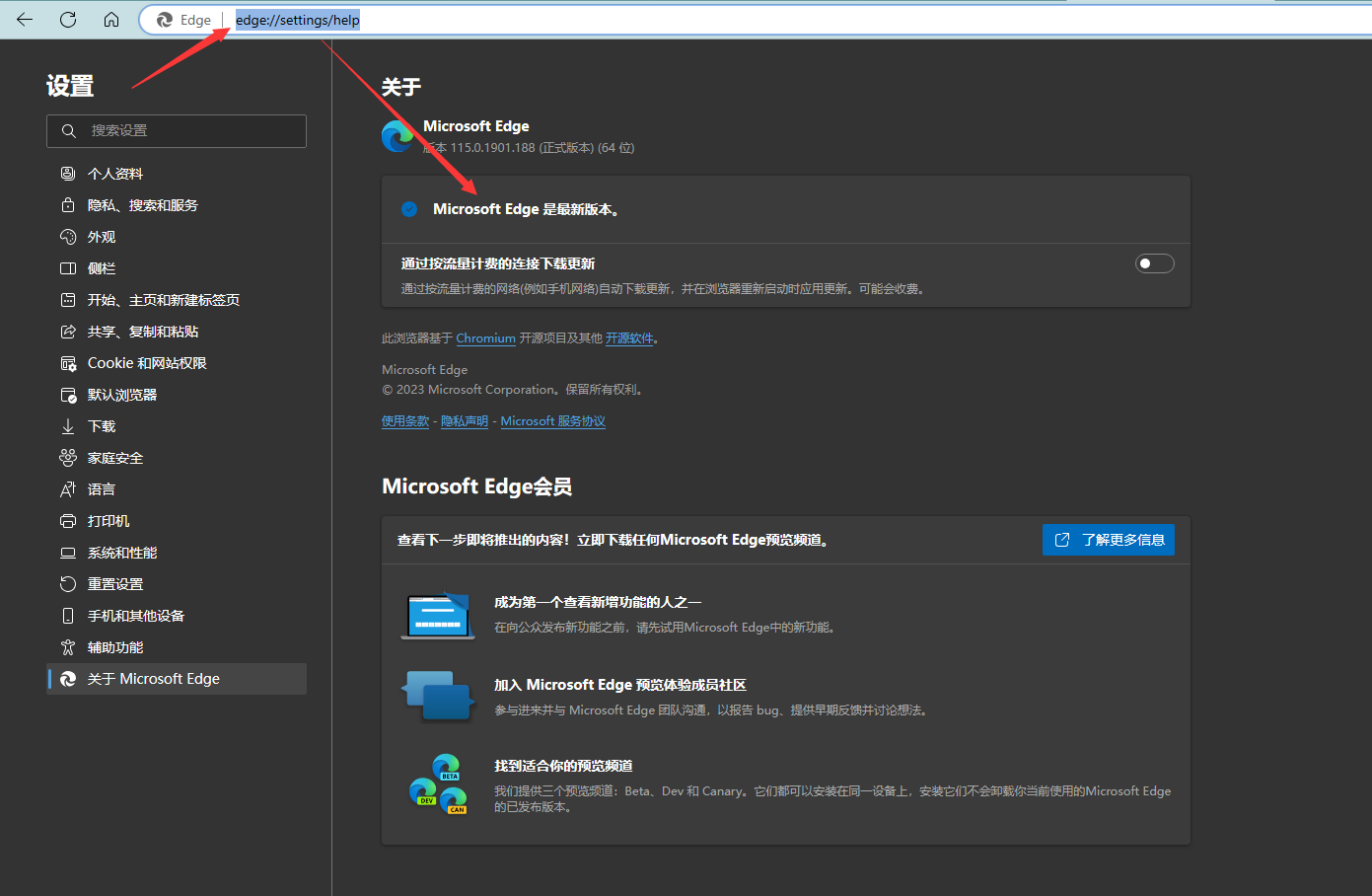Toggle 通过按流量计费的连接下载更新 switch
This screenshot has height=896, width=1372.
click(1155, 263)
